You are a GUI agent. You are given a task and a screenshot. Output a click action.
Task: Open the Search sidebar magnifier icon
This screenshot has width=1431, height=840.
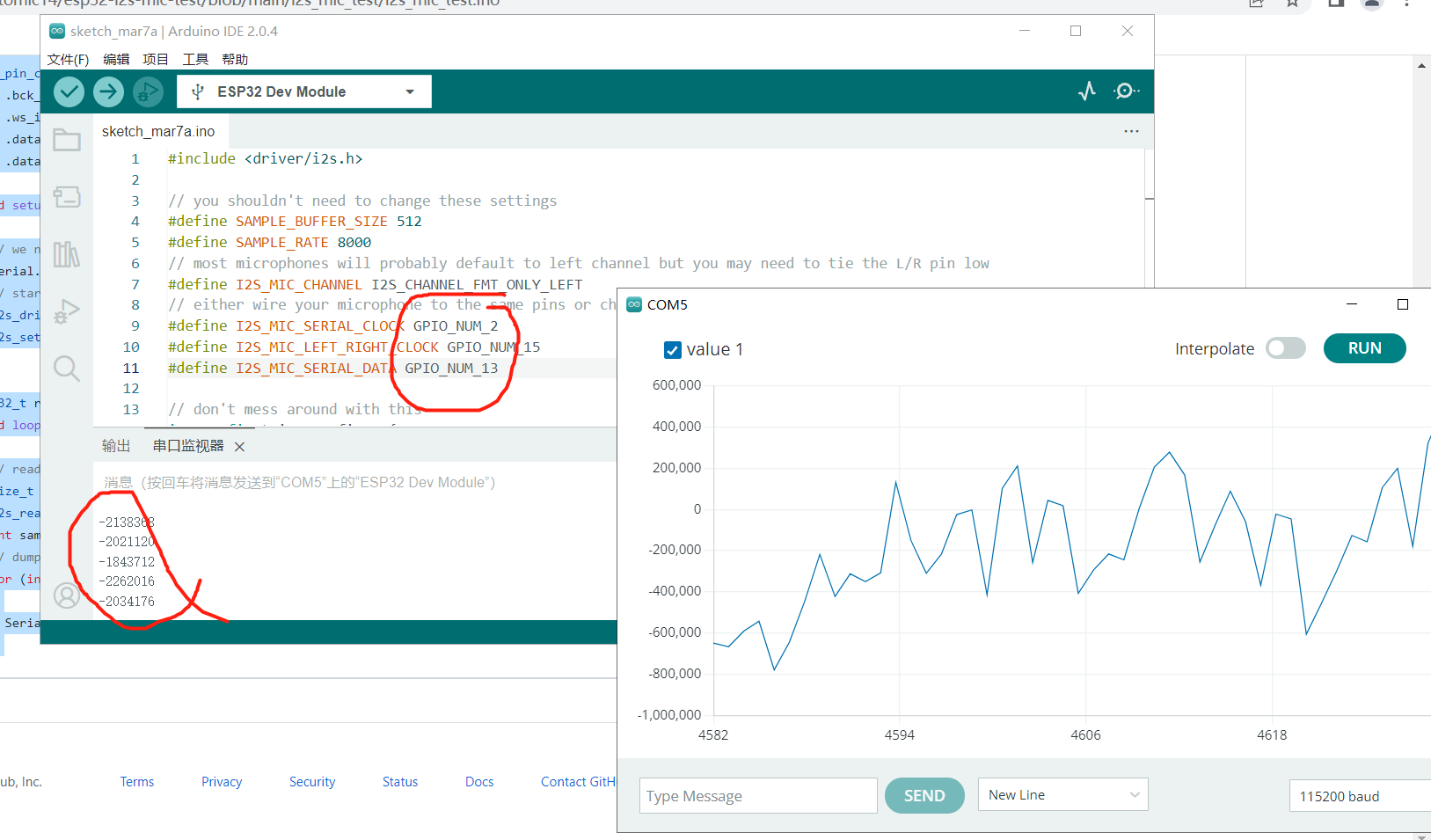coord(67,369)
